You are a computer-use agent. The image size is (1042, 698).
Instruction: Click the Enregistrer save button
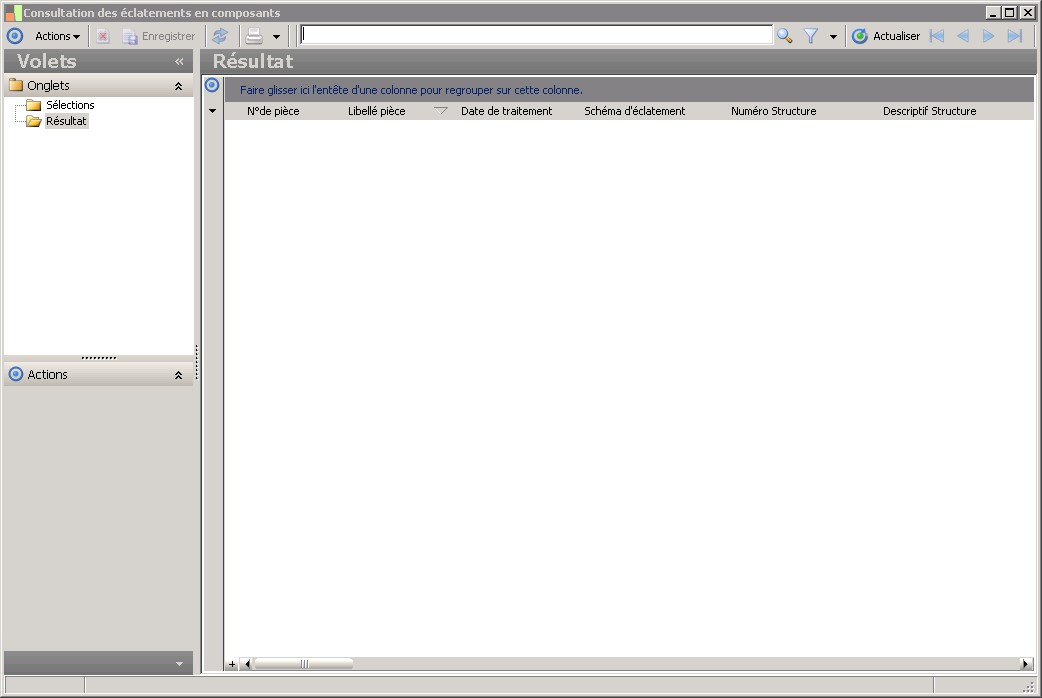(159, 36)
